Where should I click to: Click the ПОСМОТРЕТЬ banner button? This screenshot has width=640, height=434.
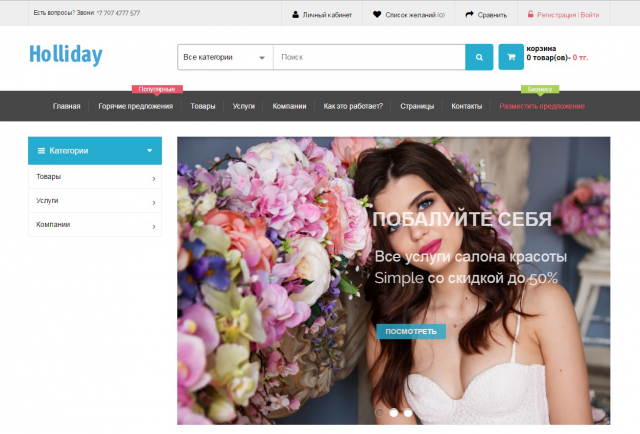(411, 332)
